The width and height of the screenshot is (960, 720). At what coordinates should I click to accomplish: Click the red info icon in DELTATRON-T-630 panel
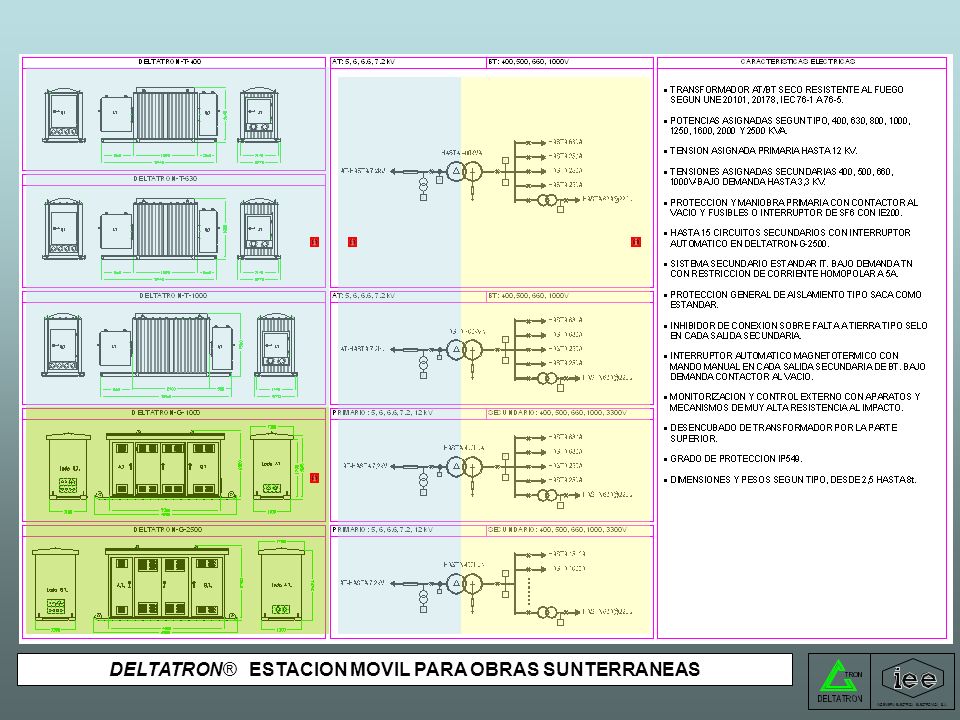(315, 242)
